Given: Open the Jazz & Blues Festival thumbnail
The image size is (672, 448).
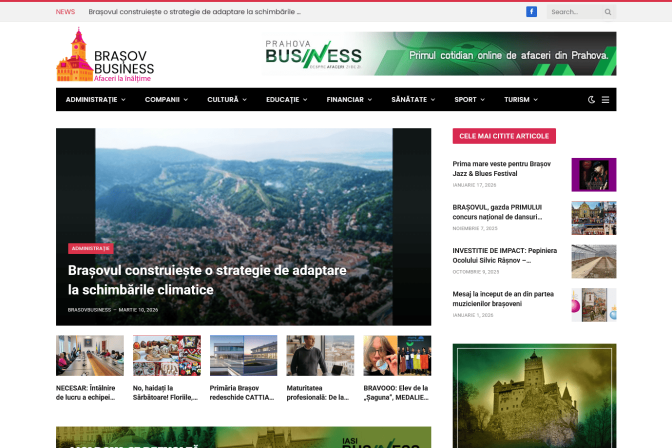Looking at the screenshot, I should (594, 174).
